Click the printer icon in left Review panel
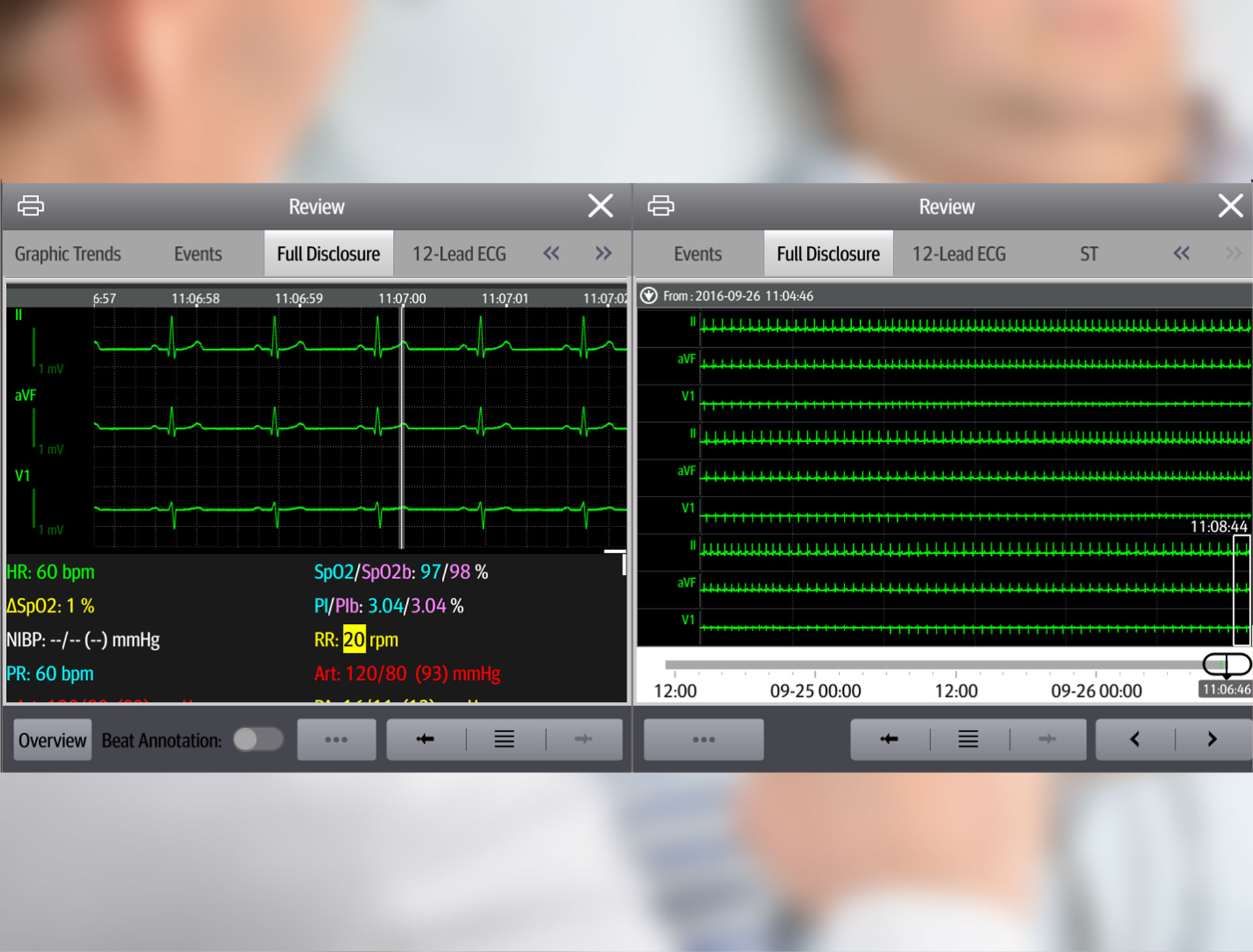The height and width of the screenshot is (952, 1253). click(x=31, y=206)
